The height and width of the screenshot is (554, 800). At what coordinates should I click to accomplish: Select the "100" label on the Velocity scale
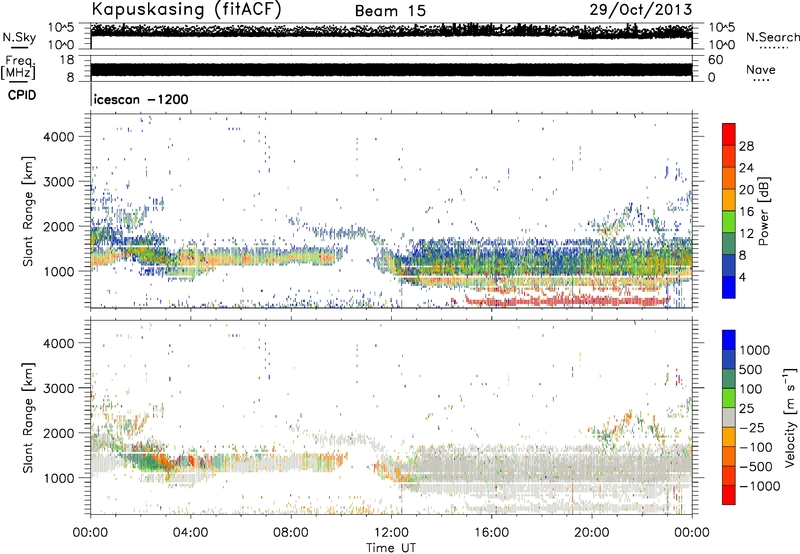tap(751, 389)
